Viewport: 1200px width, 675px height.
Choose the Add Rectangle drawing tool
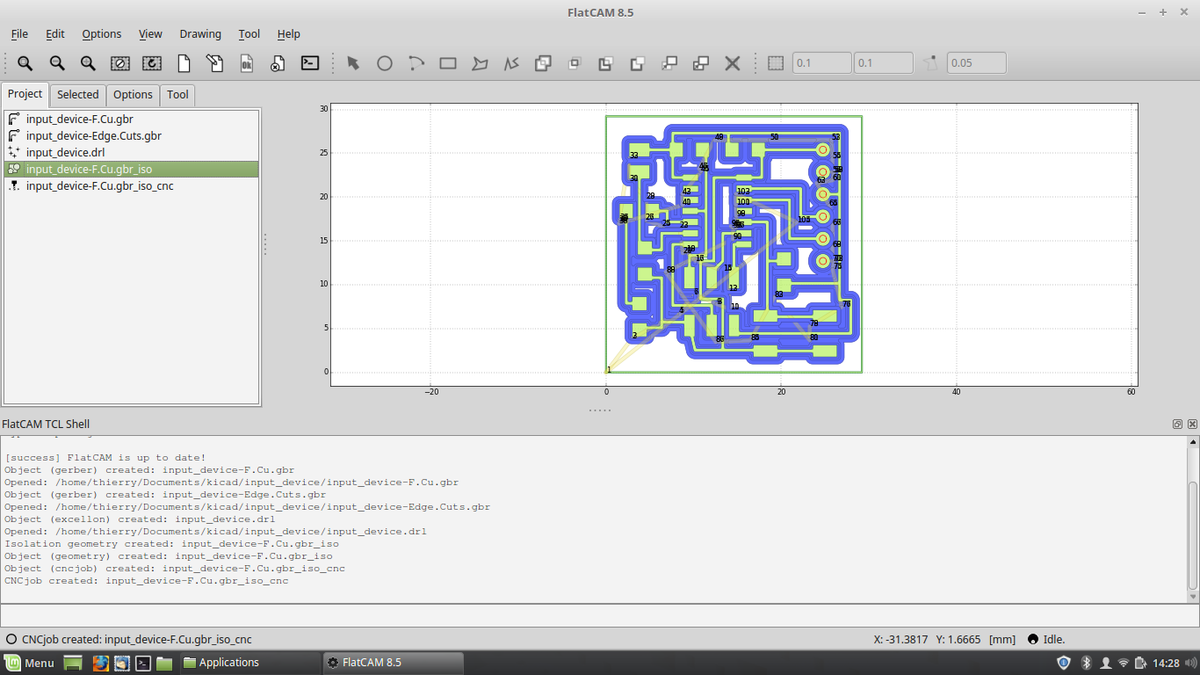(x=448, y=63)
